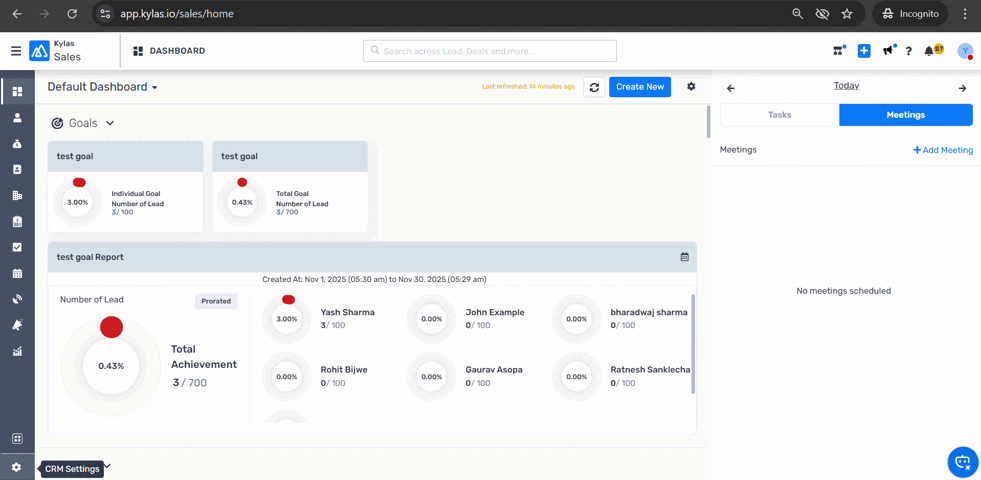Open the Deals money bag sidebar icon

(x=17, y=144)
